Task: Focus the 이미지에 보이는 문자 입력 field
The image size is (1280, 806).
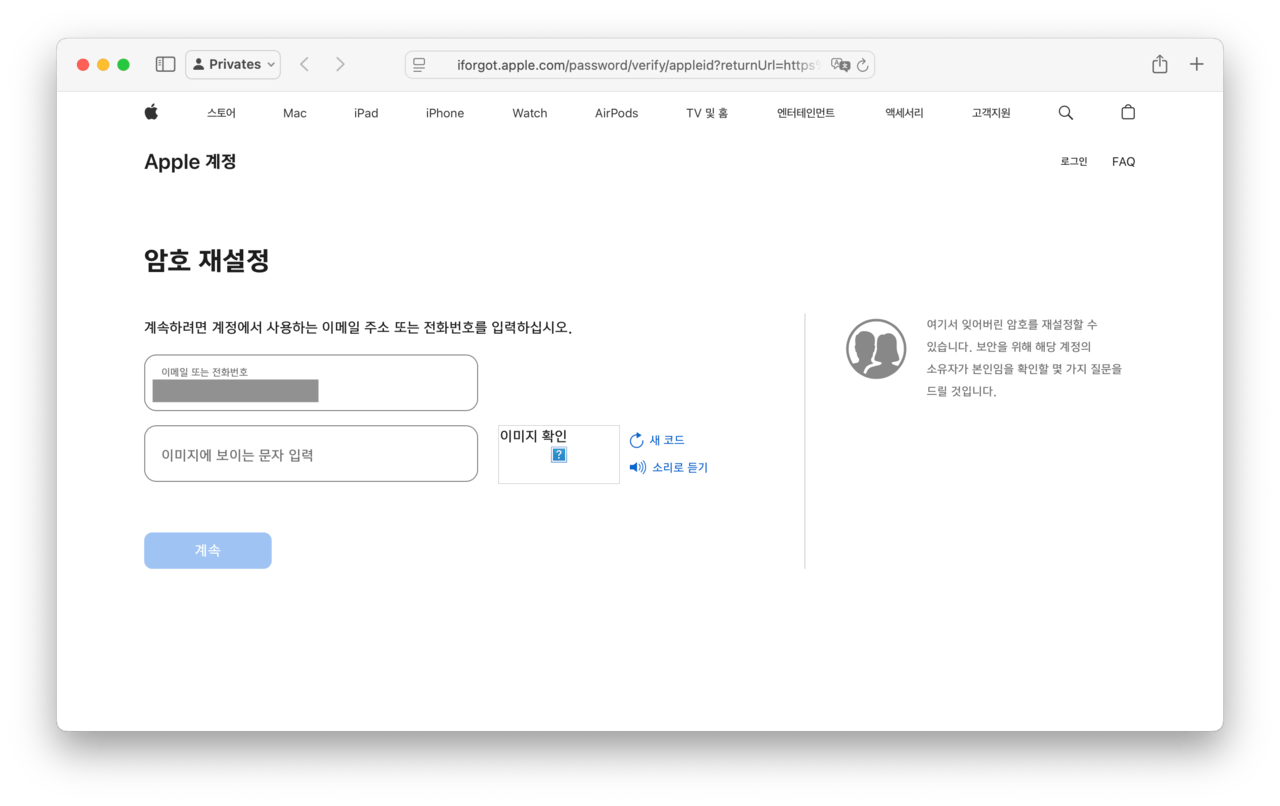Action: click(x=311, y=454)
